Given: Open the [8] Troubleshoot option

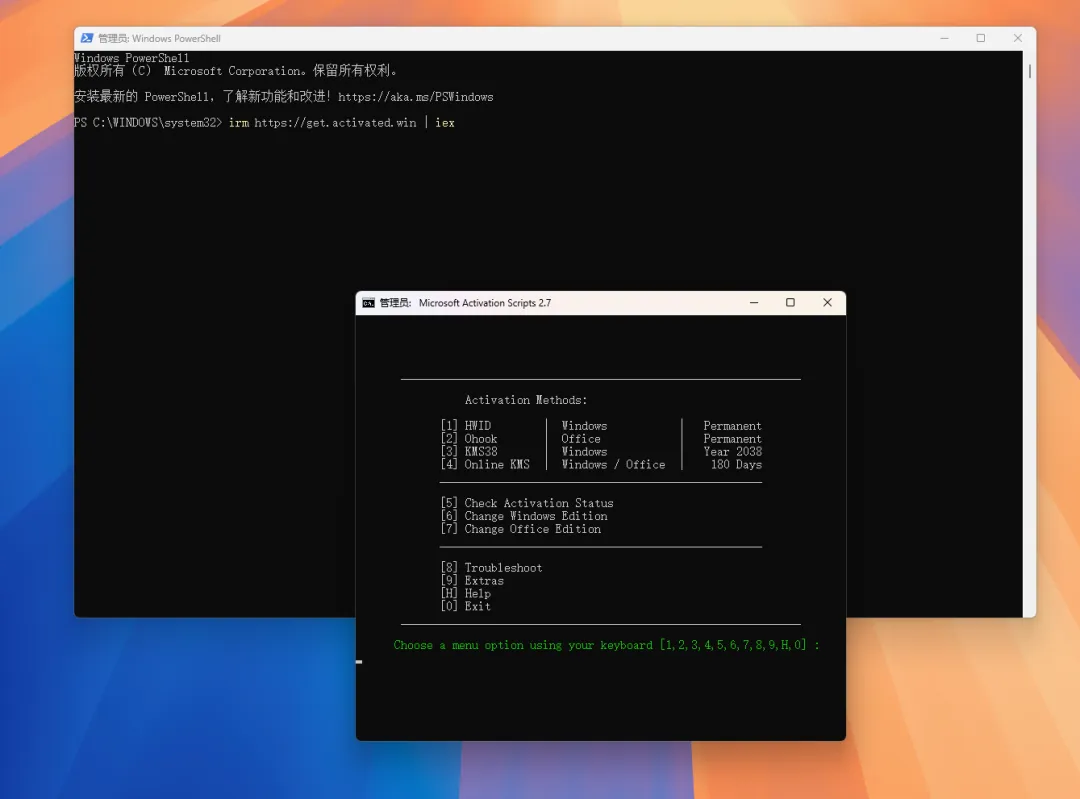Looking at the screenshot, I should coord(491,568).
